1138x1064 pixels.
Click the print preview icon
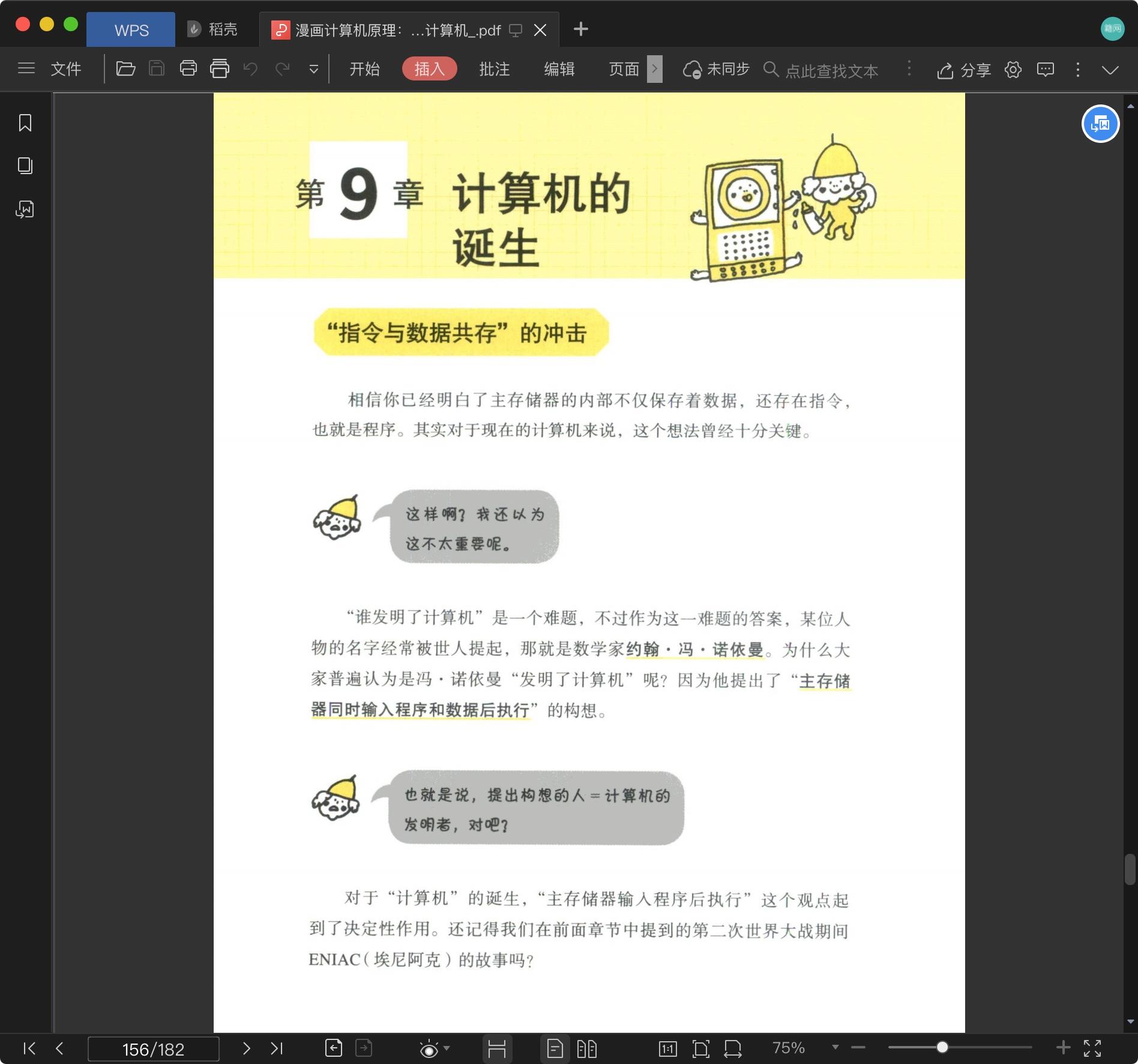220,68
